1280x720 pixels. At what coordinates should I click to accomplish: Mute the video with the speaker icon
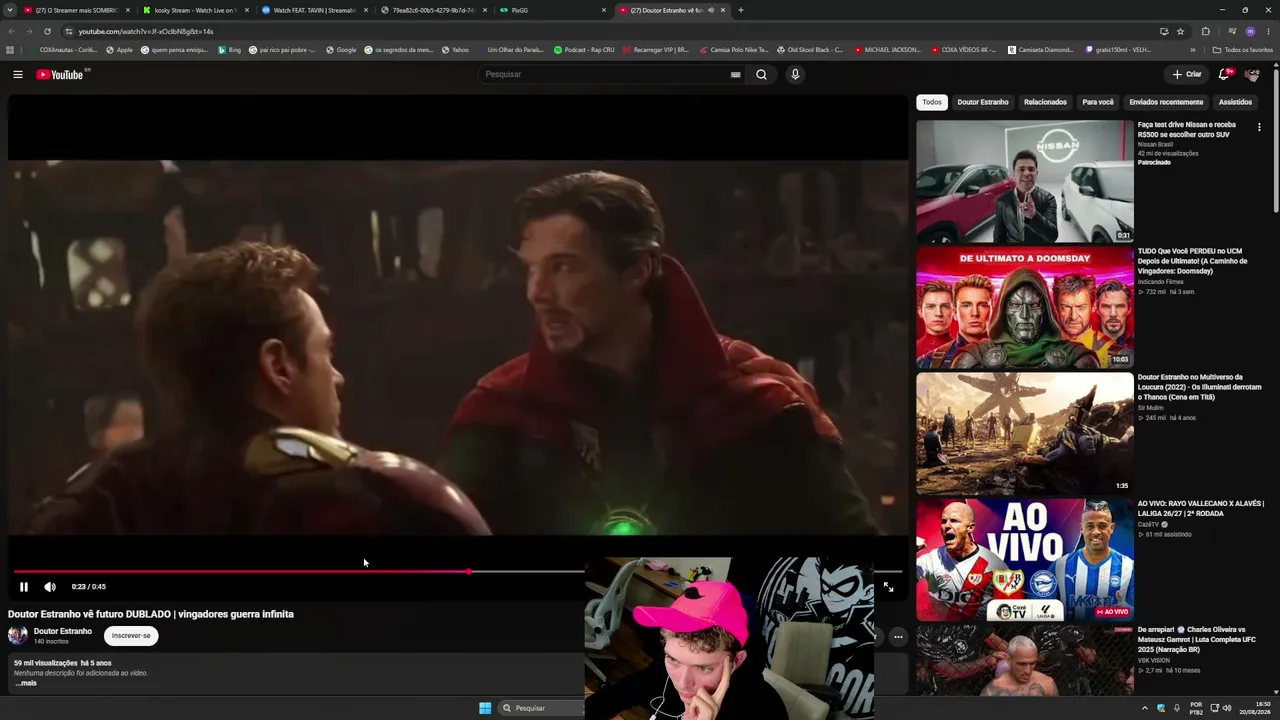pyautogui.click(x=50, y=587)
